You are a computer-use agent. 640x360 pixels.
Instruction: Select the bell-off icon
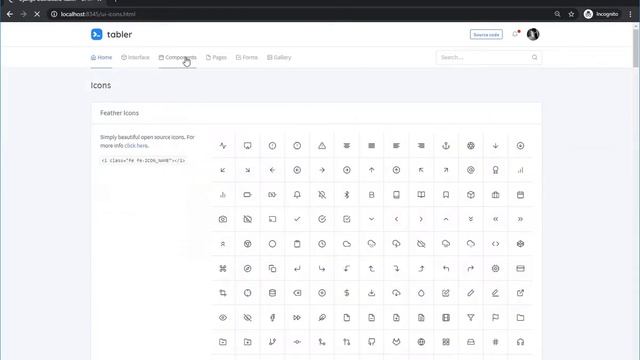pyautogui.click(x=322, y=195)
